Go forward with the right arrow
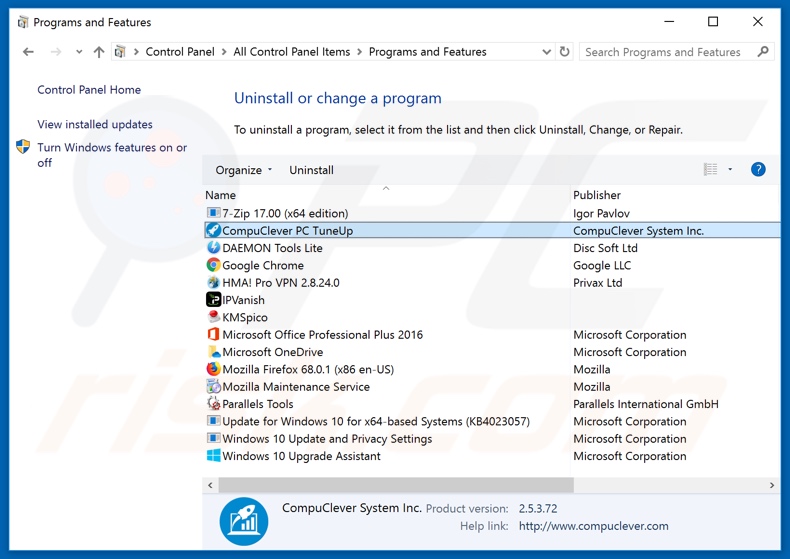The image size is (790, 559). click(56, 51)
